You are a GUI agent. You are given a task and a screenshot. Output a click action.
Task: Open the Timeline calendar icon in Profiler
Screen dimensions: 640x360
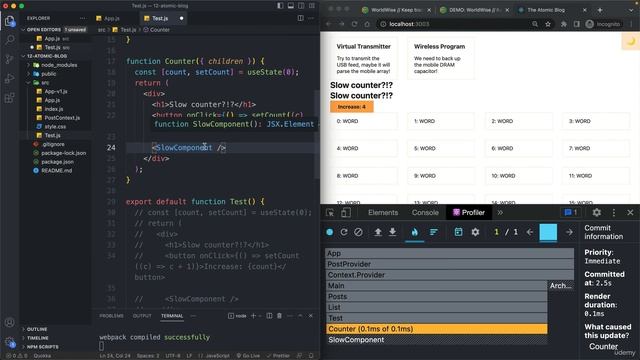coord(458,232)
